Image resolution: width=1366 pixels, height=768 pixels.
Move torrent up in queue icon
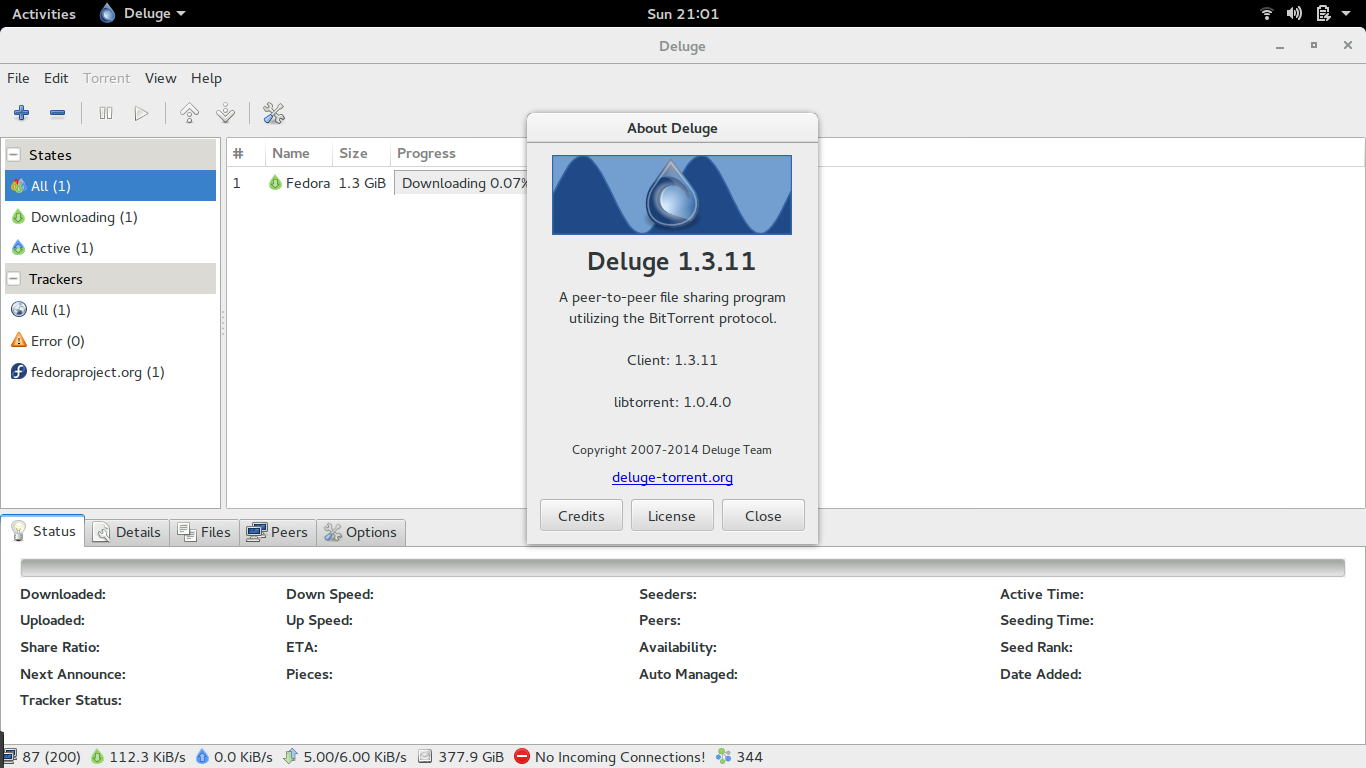(x=189, y=114)
